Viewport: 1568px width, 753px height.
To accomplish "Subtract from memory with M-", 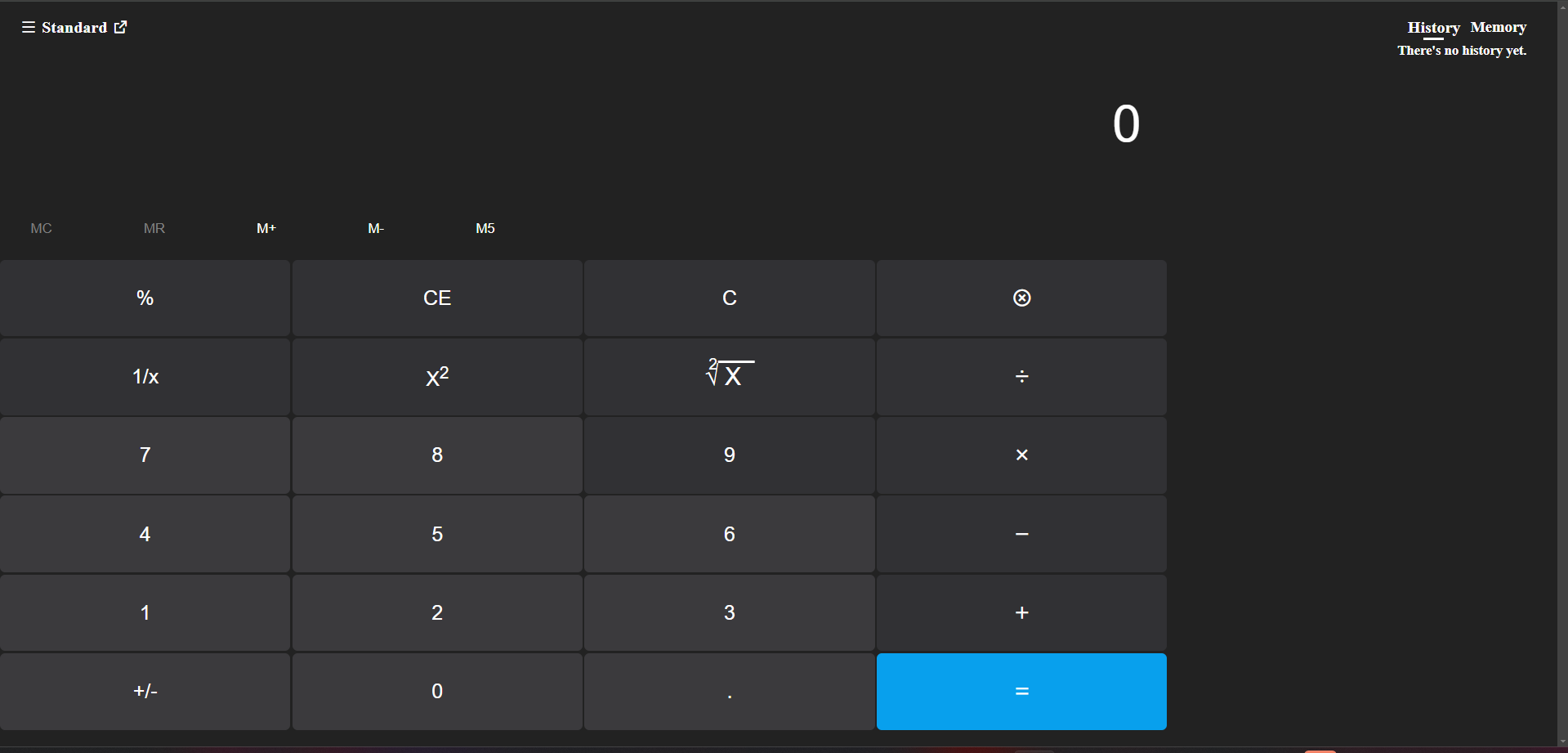I will pos(376,228).
